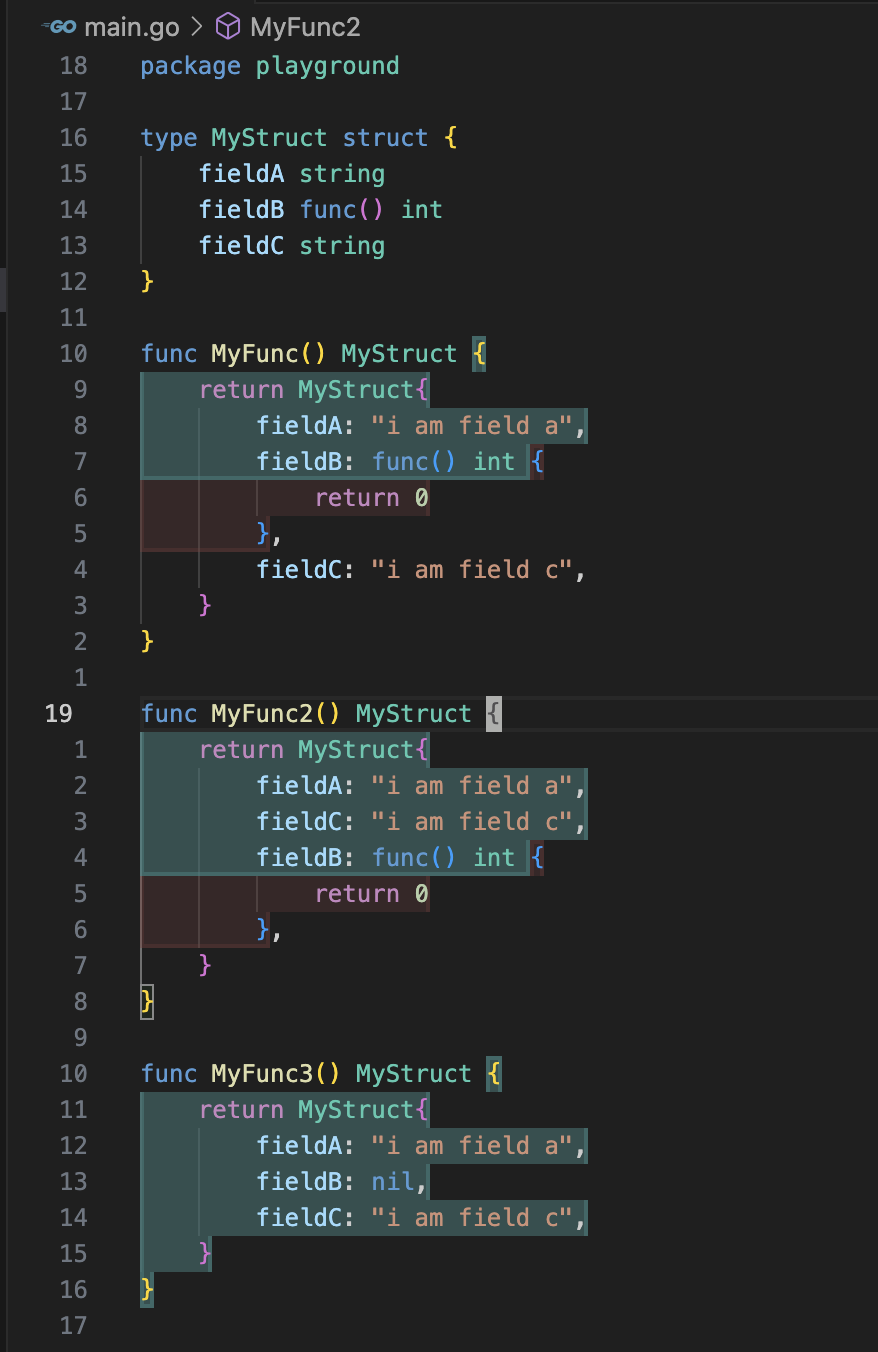Click the Go file icon in breadcrumb
878x1352 pixels.
click(62, 27)
